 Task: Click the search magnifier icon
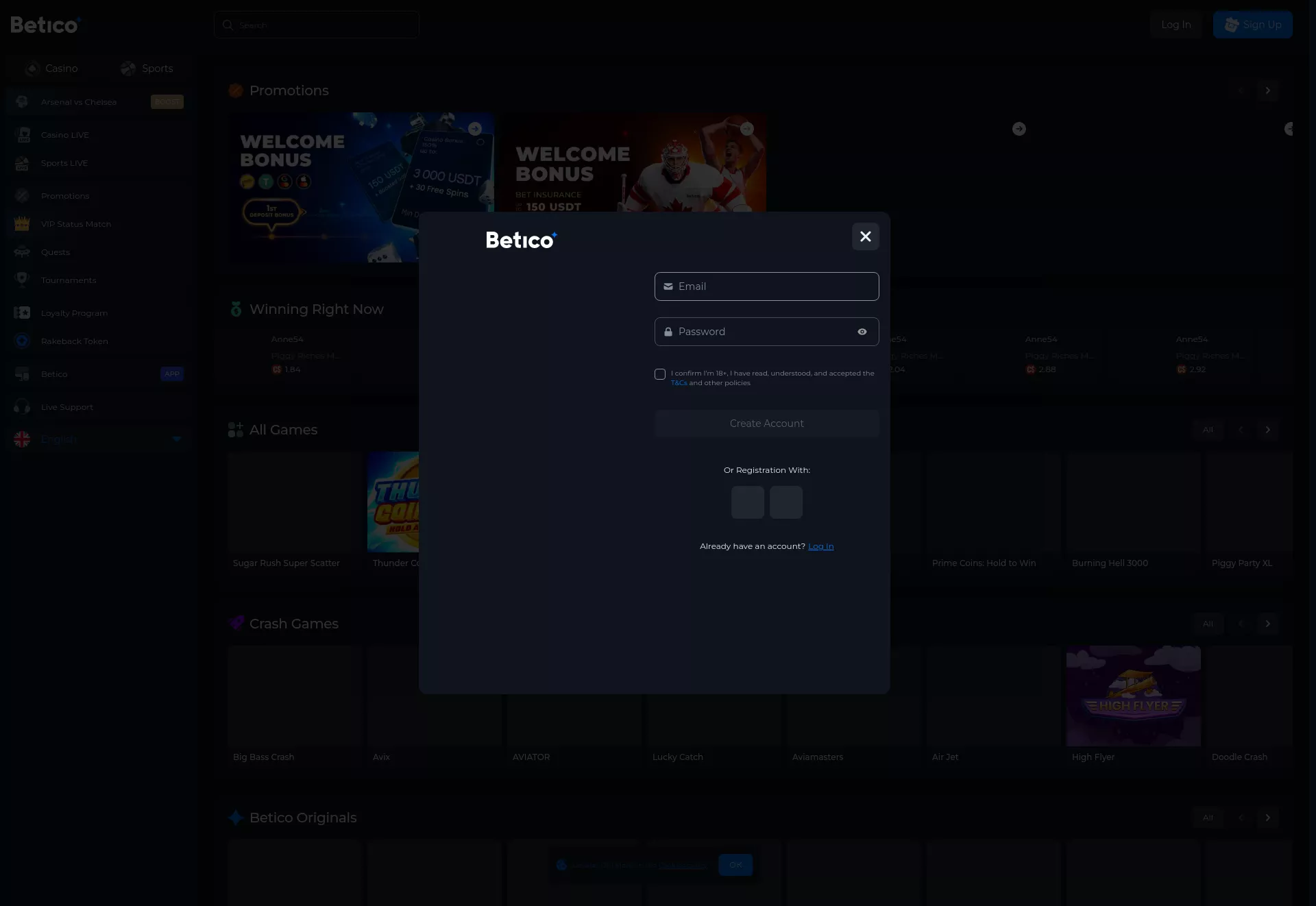pos(228,25)
